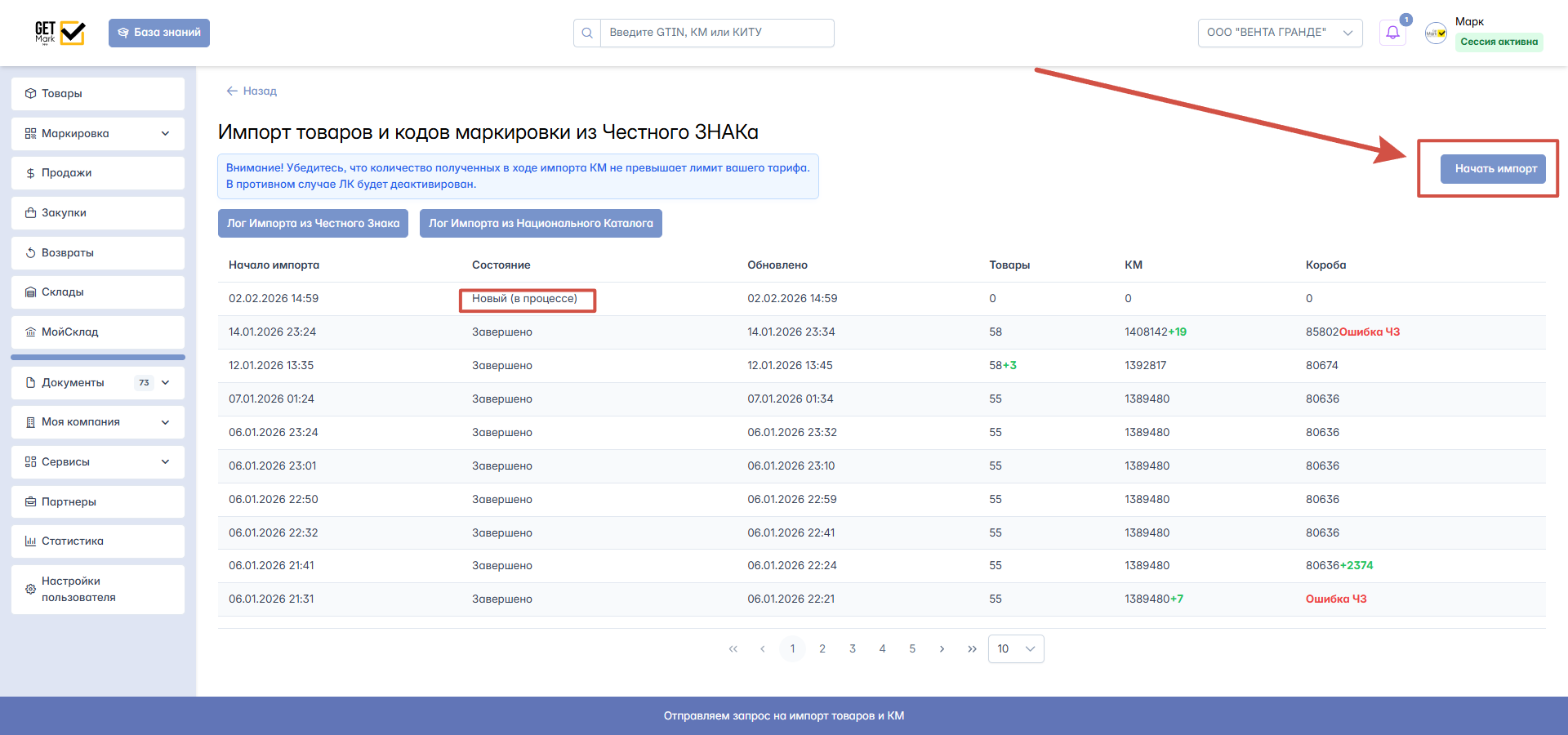Open the rows-per-page 10 dropdown
Screen dimensions: 1568x735
click(1016, 649)
